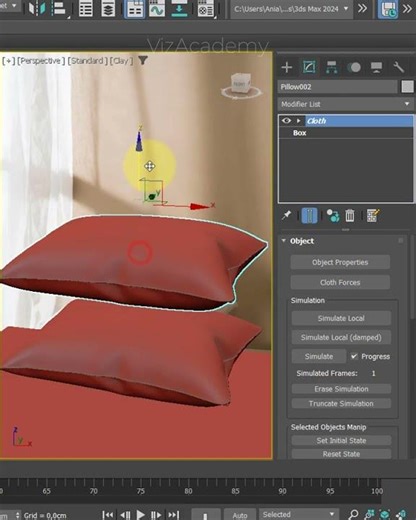
Task: Click the red X axis gizmo arrow
Action: [200, 206]
